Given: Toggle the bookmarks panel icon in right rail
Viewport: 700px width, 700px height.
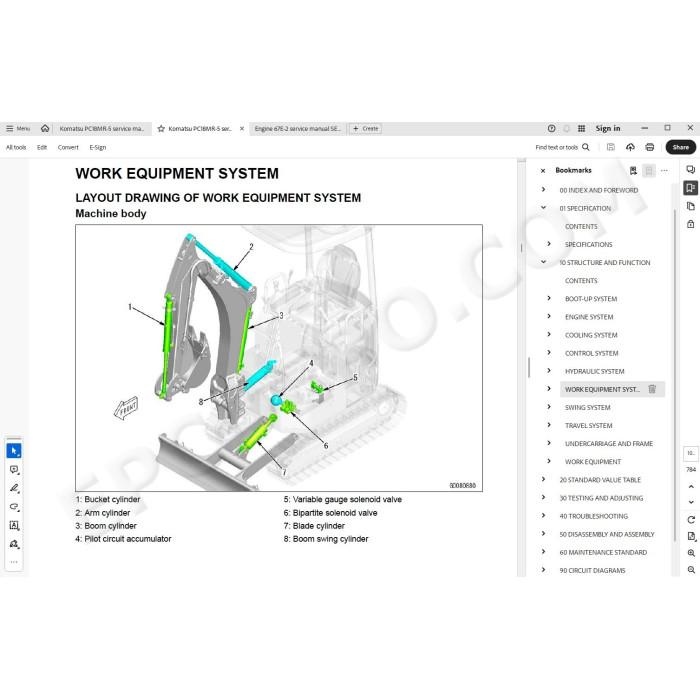Looking at the screenshot, I should click(x=690, y=188).
